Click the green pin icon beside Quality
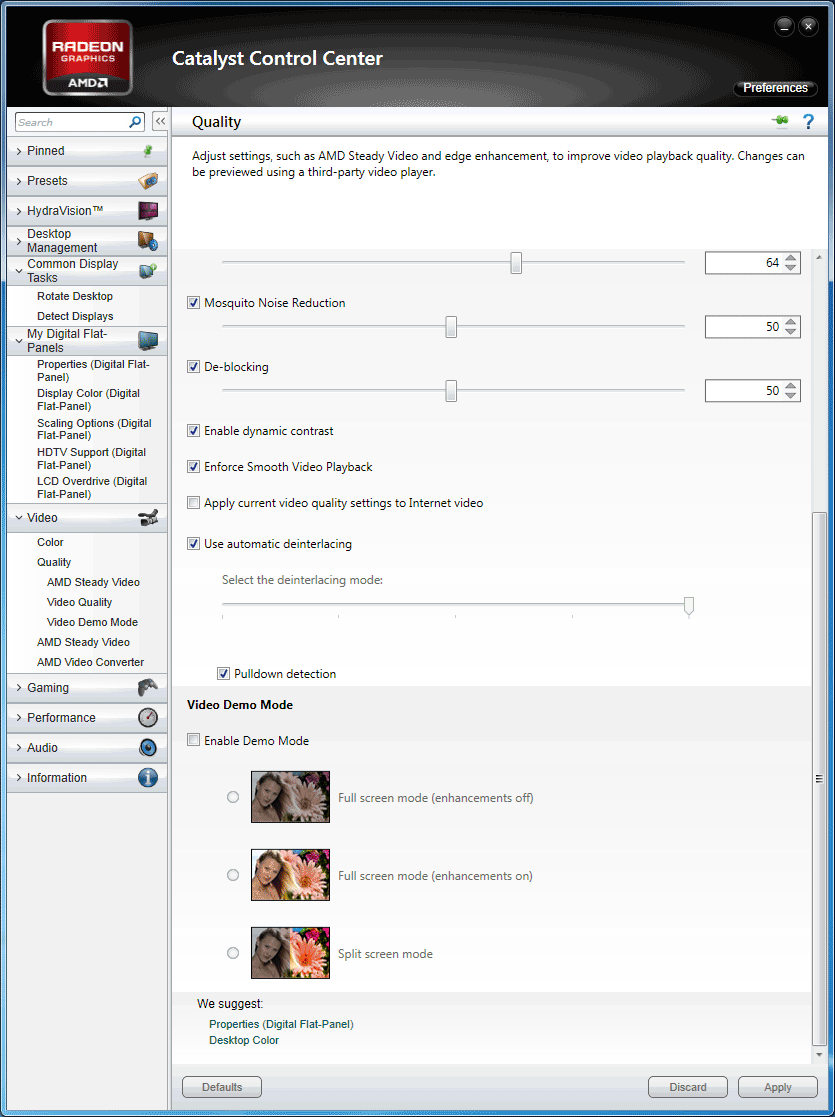Screen dimensions: 835x1117 [780, 121]
